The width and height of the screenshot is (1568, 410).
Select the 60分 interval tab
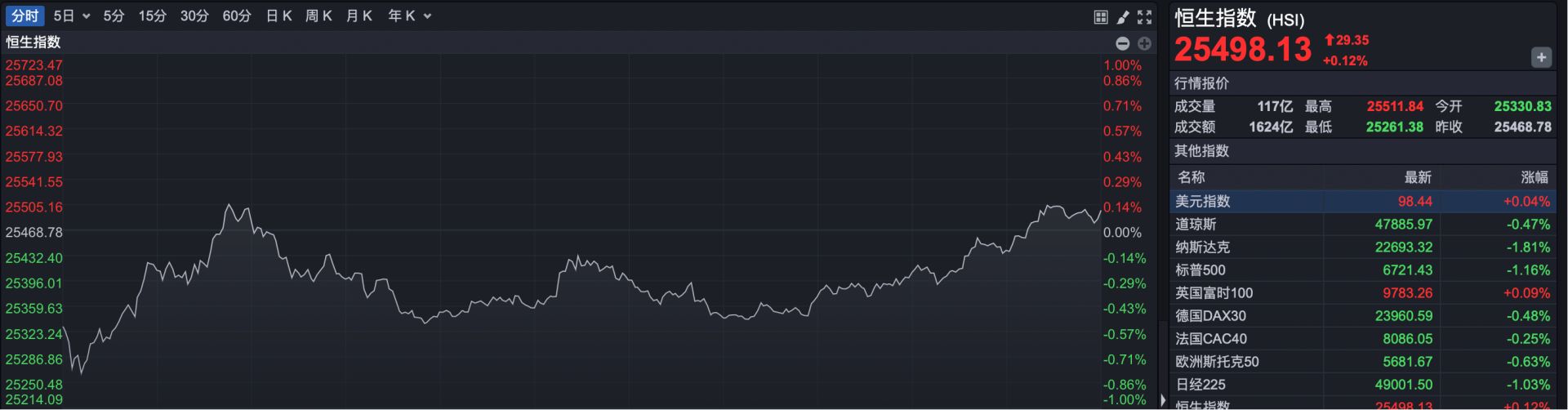click(236, 16)
